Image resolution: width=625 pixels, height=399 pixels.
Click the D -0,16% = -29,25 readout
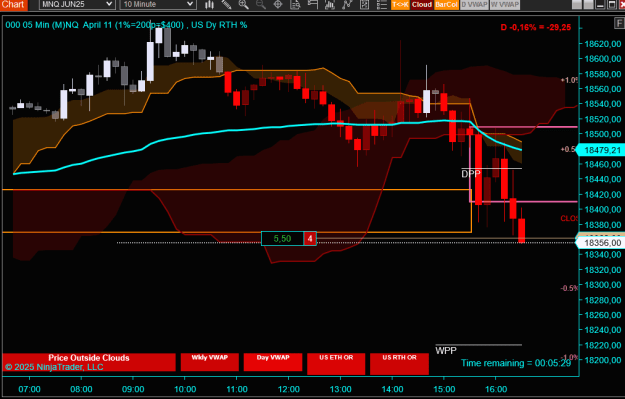click(x=536, y=28)
